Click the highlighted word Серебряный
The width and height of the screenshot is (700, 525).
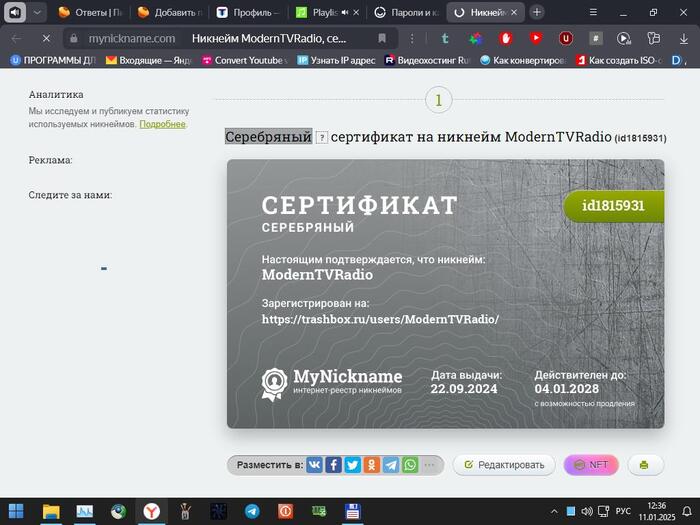point(268,137)
